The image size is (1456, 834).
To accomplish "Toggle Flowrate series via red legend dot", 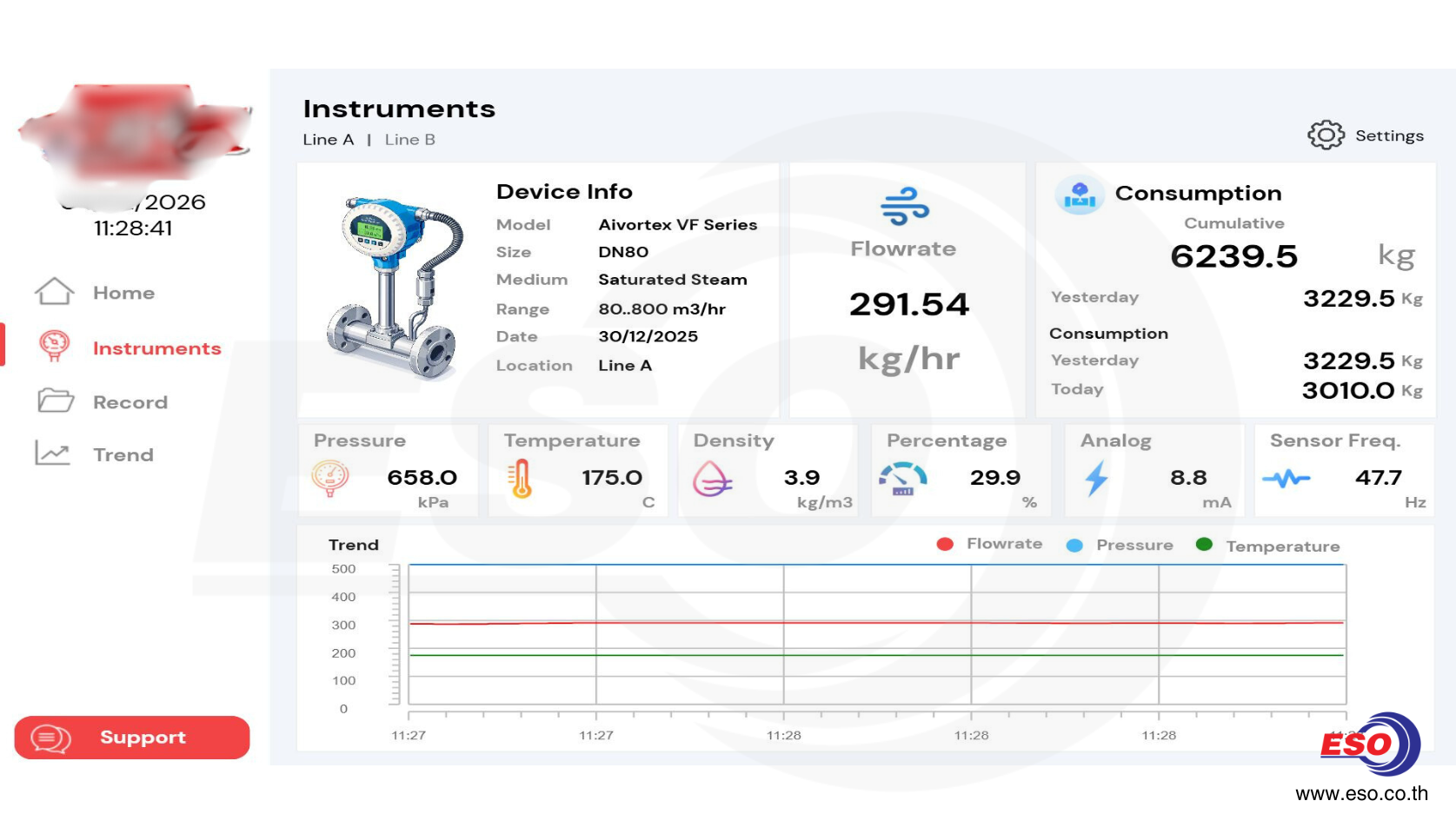I will (945, 545).
